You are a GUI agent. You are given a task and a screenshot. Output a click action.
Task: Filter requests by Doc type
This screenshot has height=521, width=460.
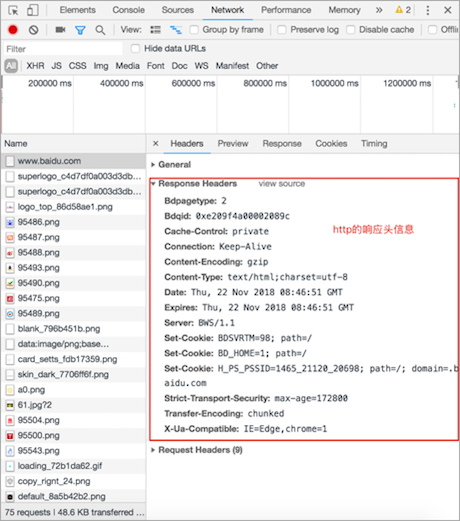click(x=179, y=66)
